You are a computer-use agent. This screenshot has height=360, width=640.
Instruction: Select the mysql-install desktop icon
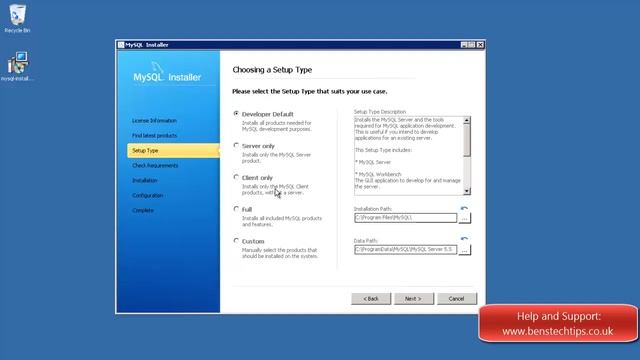pyautogui.click(x=17, y=66)
